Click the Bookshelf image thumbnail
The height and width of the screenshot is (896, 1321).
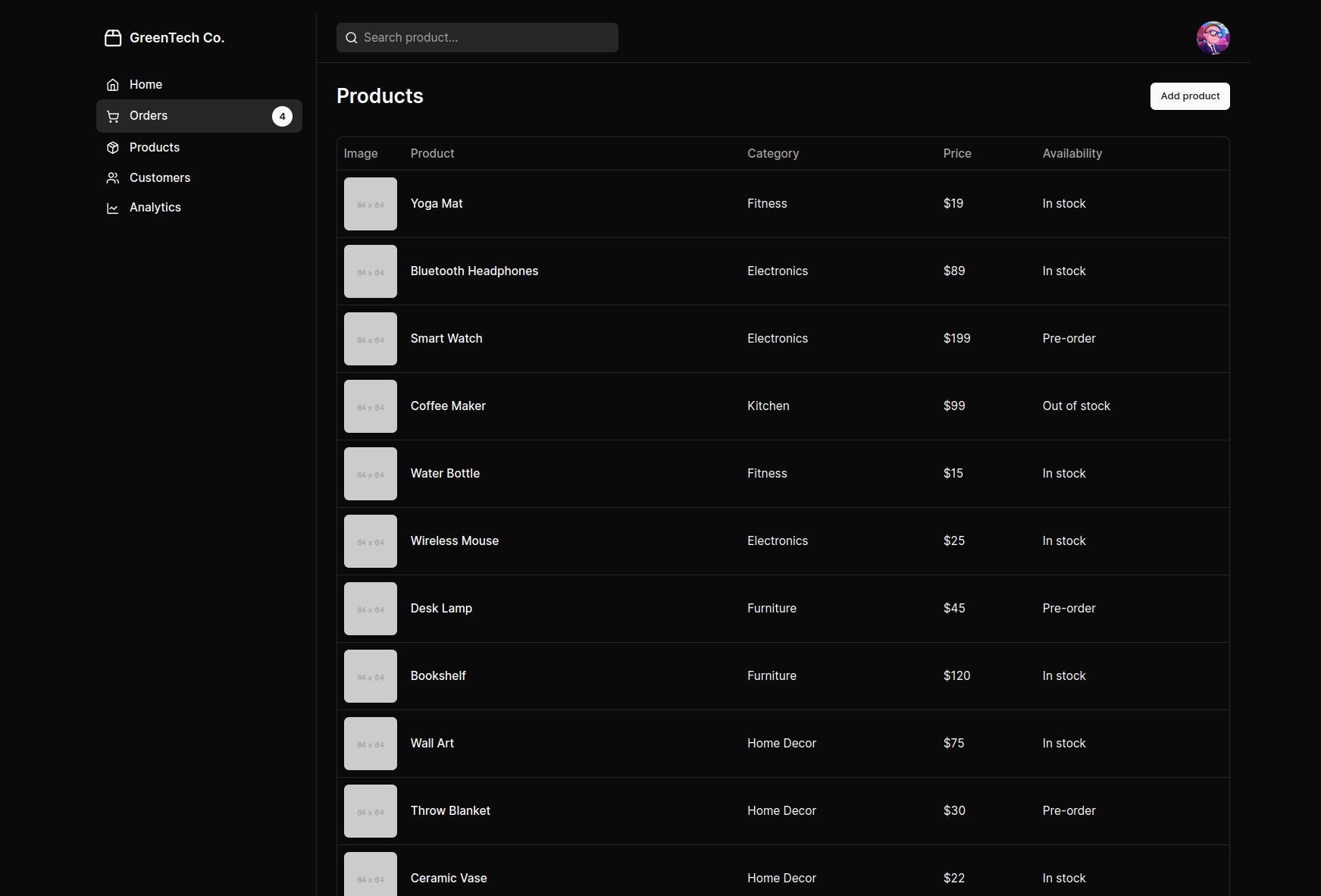pyautogui.click(x=371, y=676)
